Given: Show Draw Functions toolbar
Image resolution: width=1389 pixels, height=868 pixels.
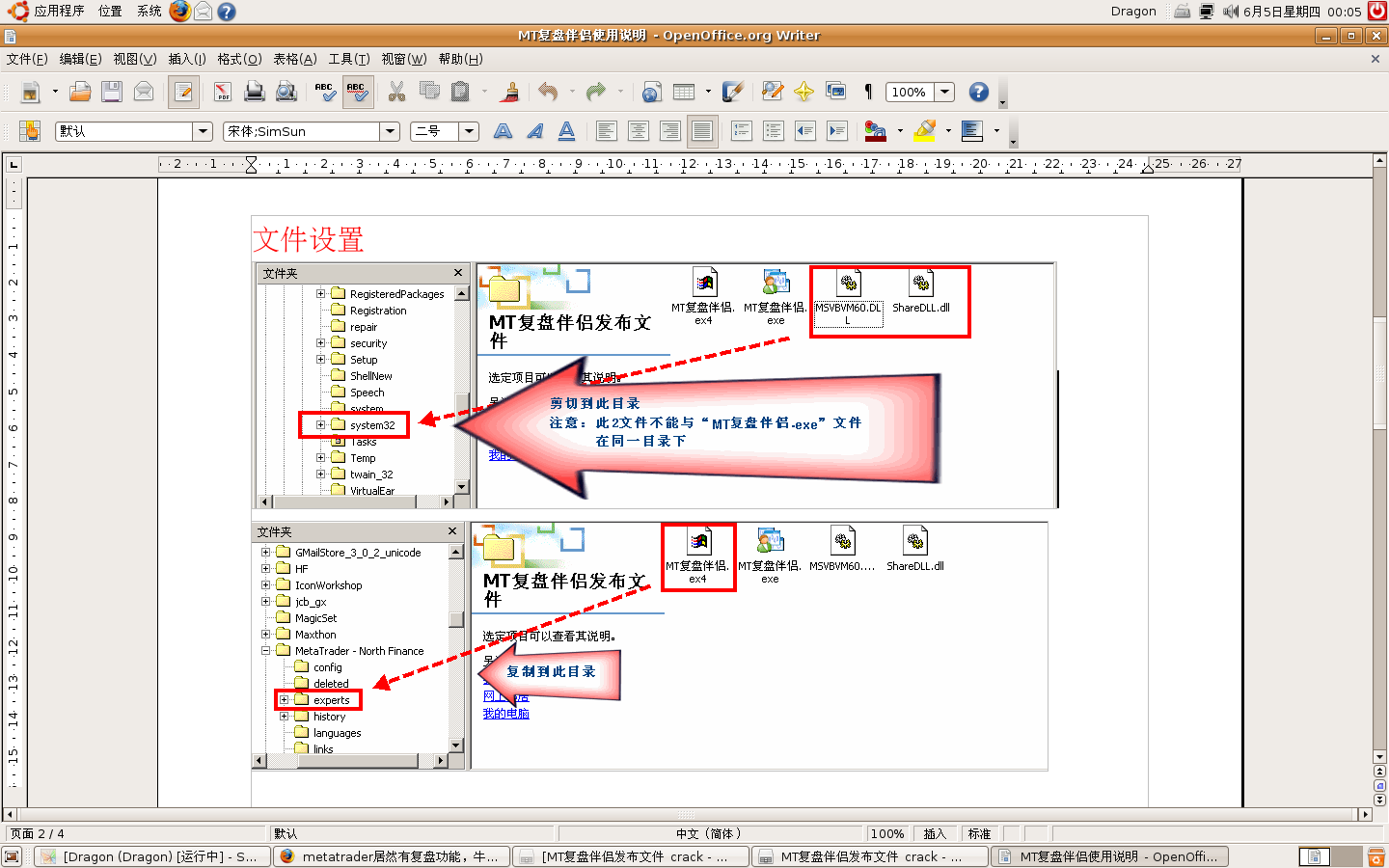Looking at the screenshot, I should pyautogui.click(x=732, y=92).
